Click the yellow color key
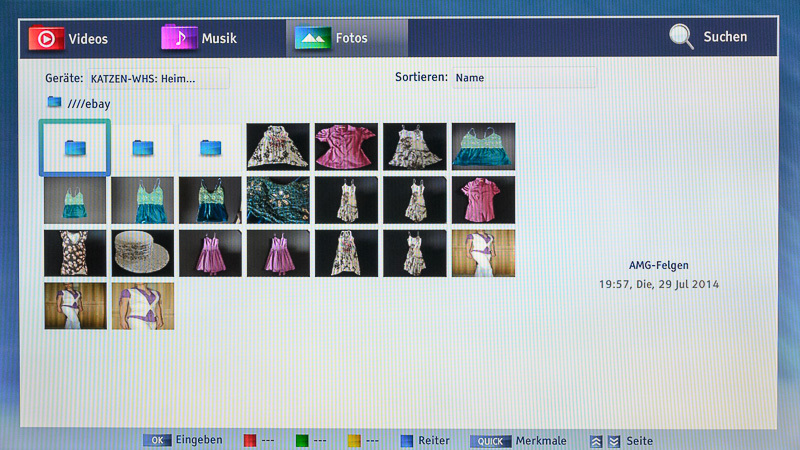This screenshot has height=450, width=800. [354, 440]
